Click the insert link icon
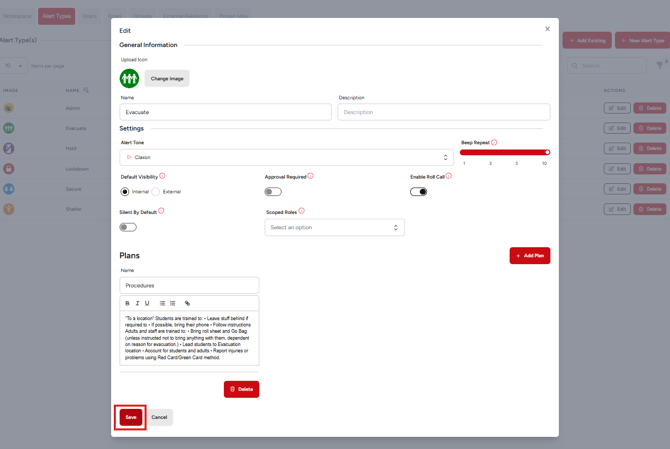 187,303
